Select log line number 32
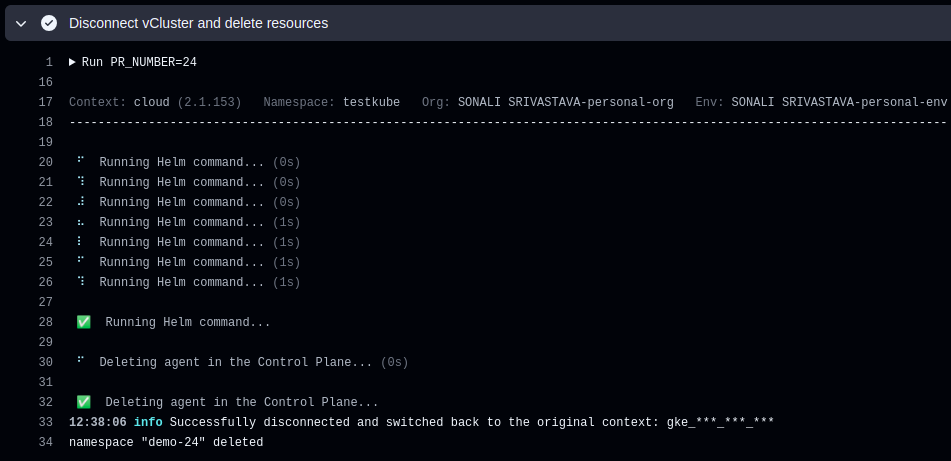951x461 pixels. coord(45,402)
